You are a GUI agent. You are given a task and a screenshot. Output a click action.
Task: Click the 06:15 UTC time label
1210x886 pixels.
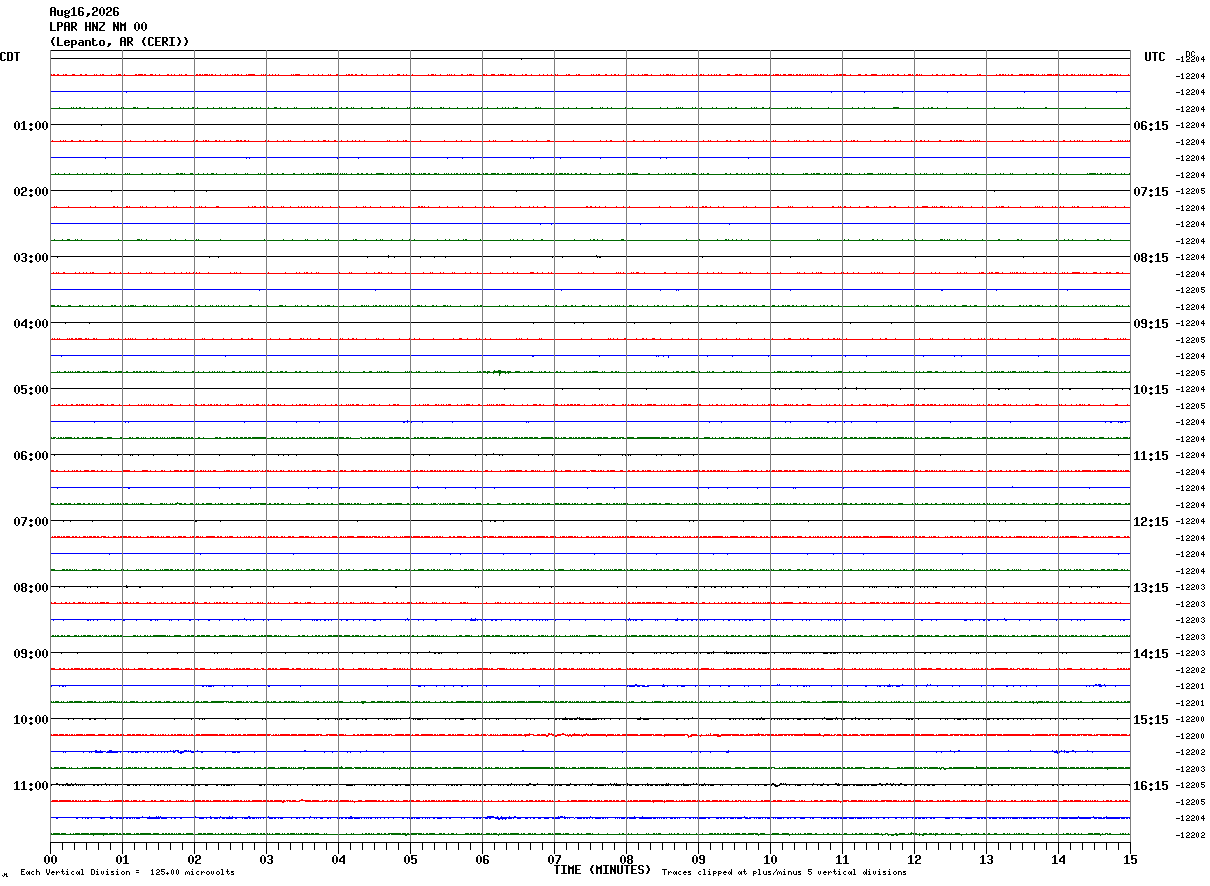(1150, 126)
